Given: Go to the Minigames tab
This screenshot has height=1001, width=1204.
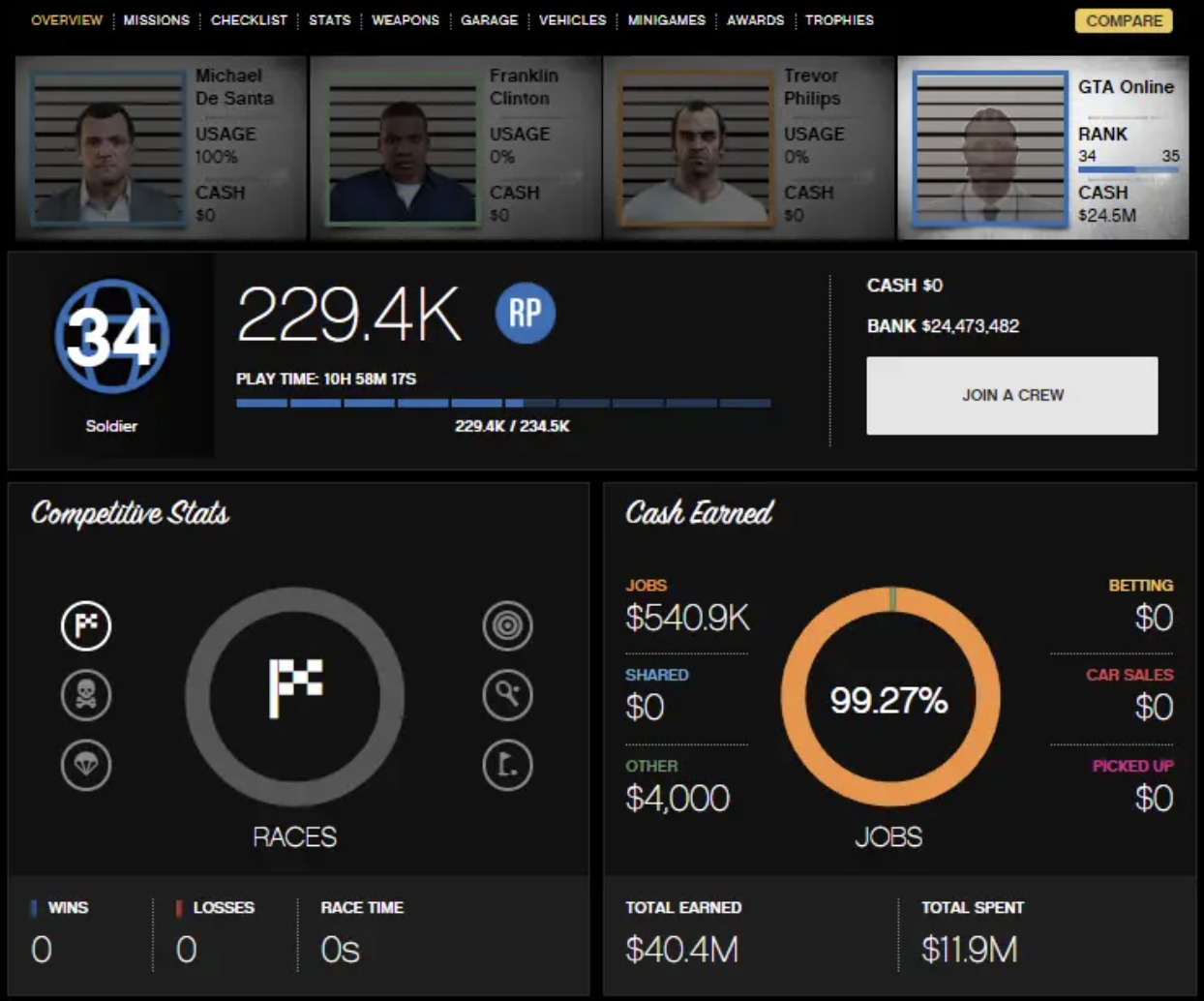Looking at the screenshot, I should pos(667,19).
